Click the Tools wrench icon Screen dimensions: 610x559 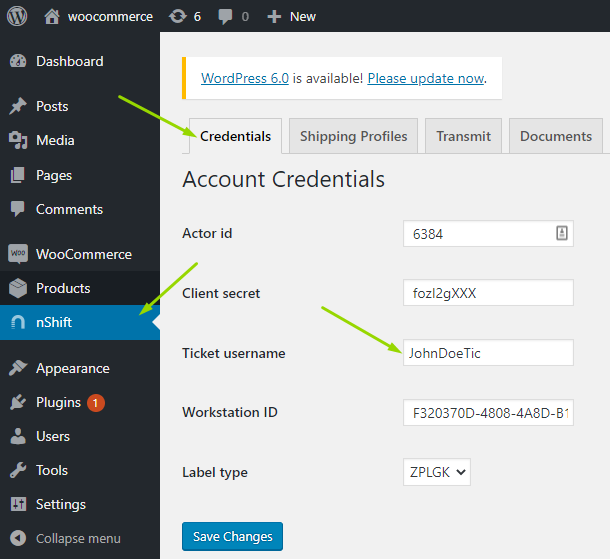pos(18,470)
